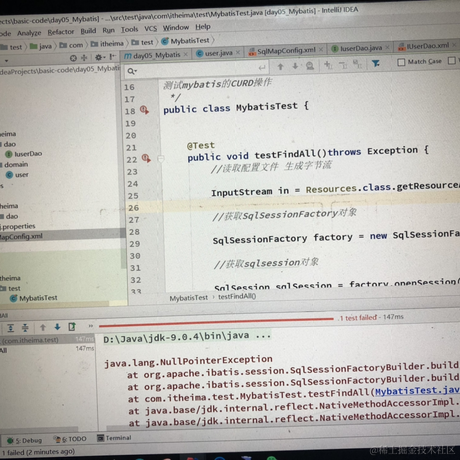Open the Run menu
The image size is (460, 460).
click(x=108, y=30)
